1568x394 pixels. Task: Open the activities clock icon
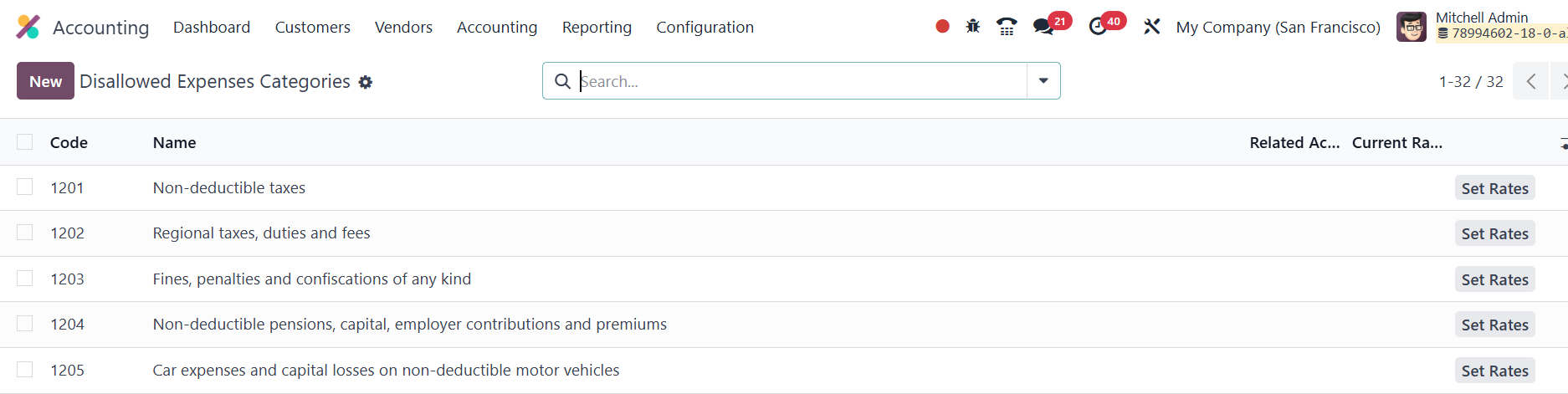[1098, 27]
